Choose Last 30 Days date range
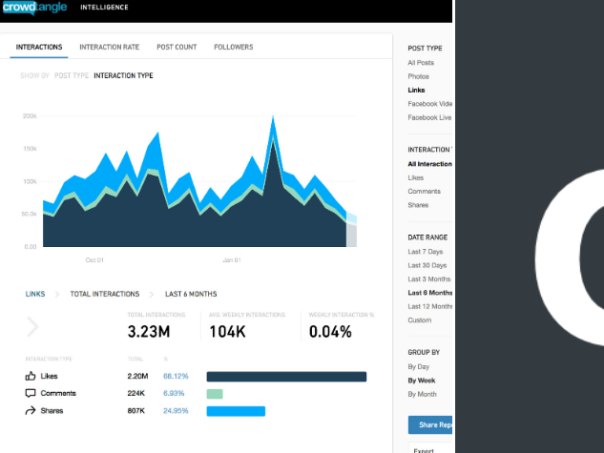Image resolution: width=604 pixels, height=453 pixels. coord(428,265)
